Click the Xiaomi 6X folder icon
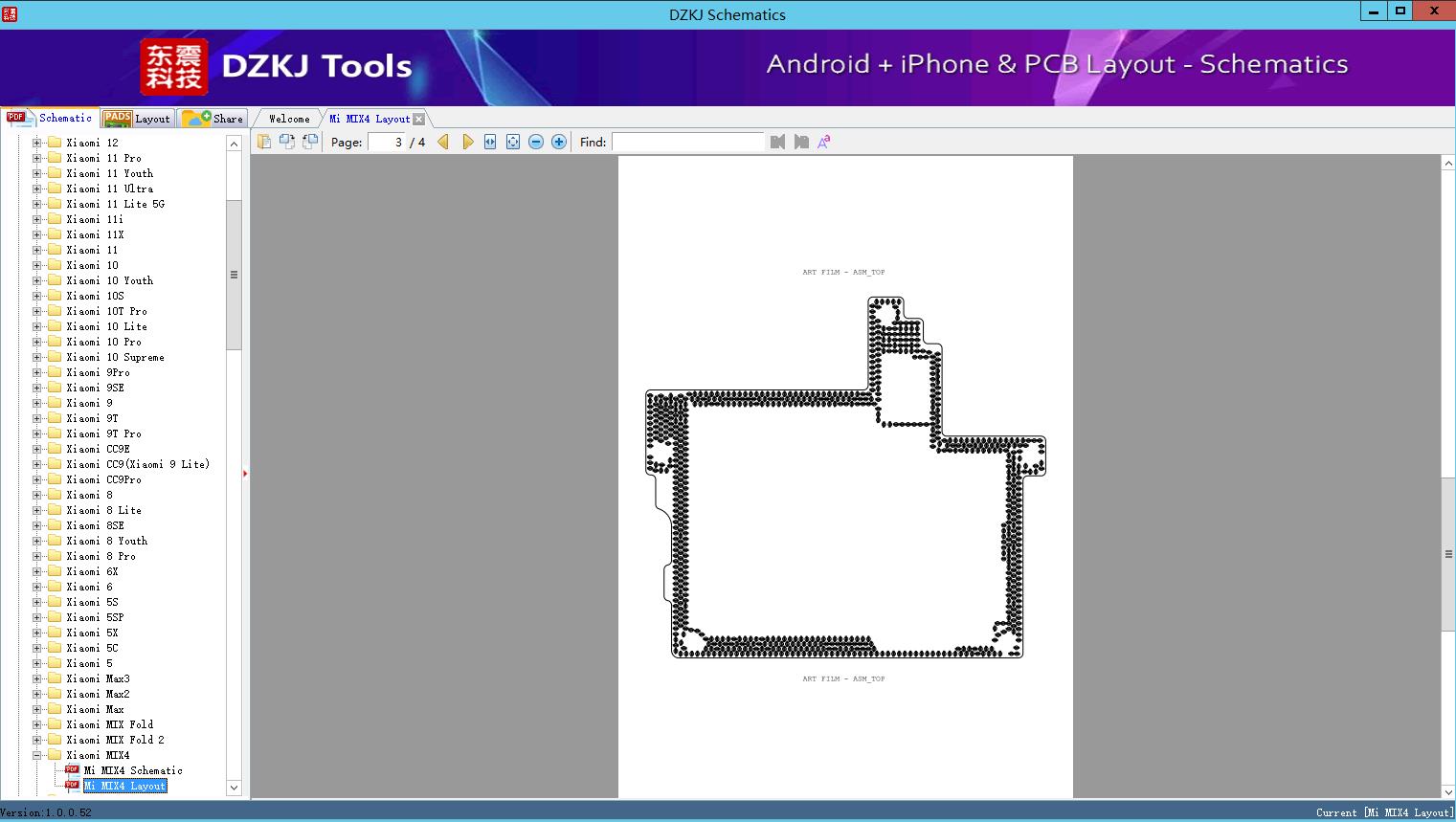This screenshot has height=822, width=1456. click(55, 571)
